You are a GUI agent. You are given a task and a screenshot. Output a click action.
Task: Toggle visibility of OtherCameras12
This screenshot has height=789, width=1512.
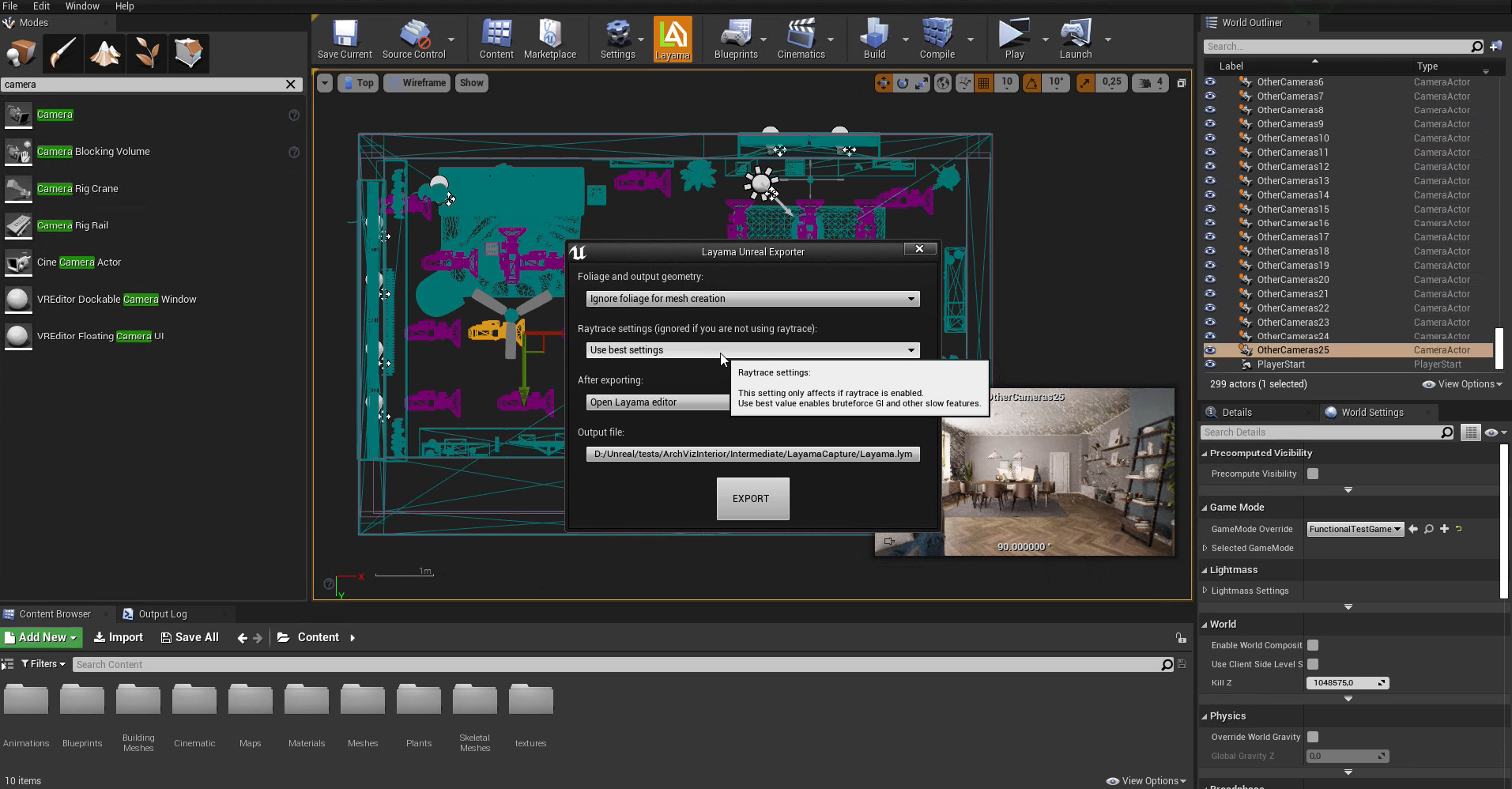pos(1210,166)
